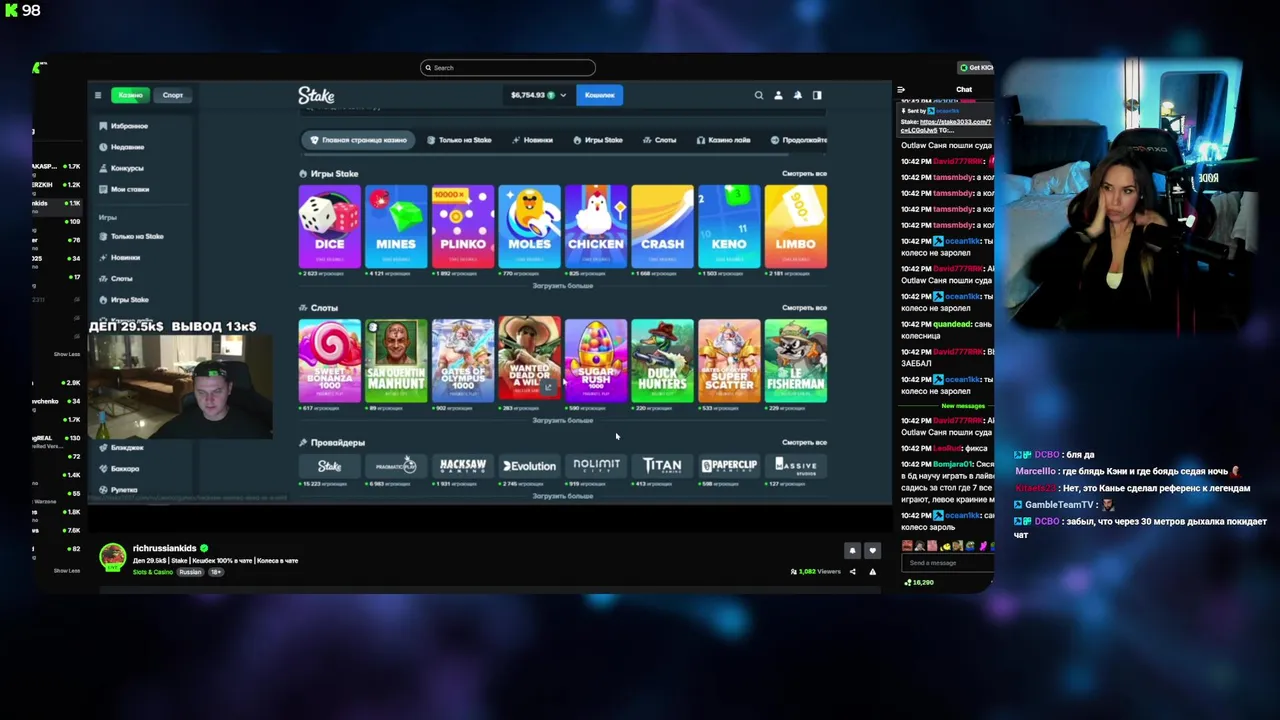Switch to Спорт mode
This screenshot has height=720, width=1280.
173,95
